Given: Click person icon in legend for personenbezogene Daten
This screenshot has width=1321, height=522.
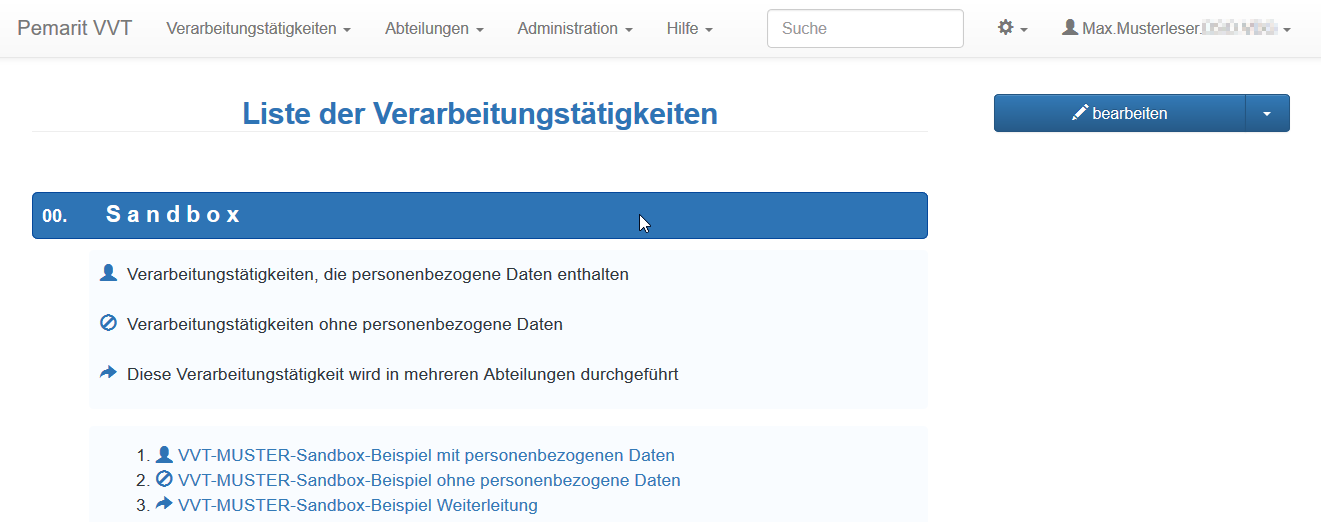Looking at the screenshot, I should tap(109, 273).
